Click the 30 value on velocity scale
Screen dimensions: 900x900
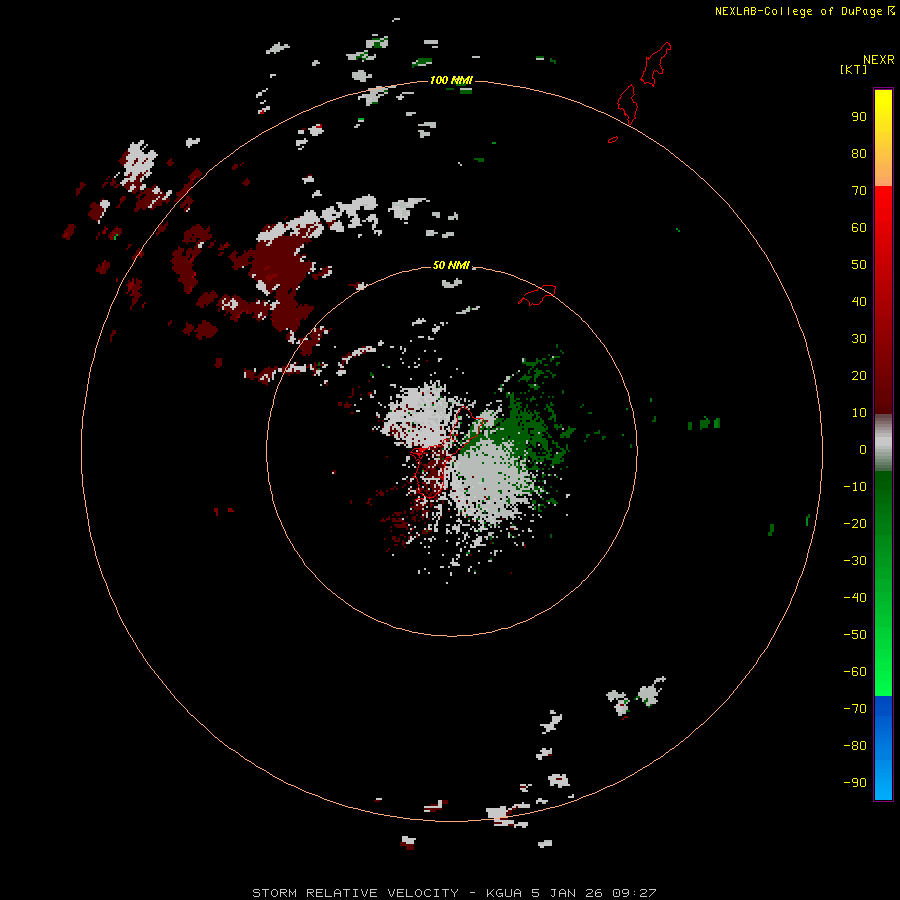[x=859, y=339]
